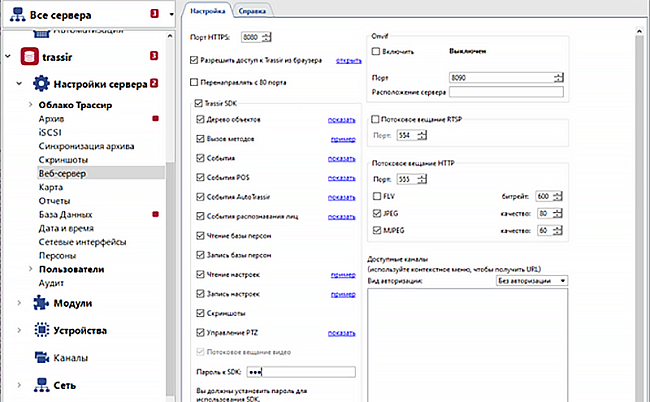Toggle Управление PTZ checkbox

[x=200, y=332]
